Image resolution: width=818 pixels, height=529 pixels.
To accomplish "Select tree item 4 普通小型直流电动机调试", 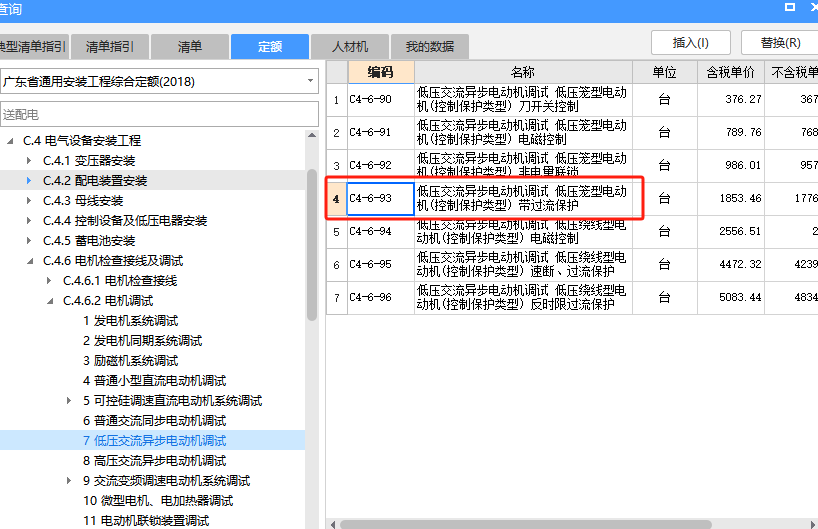I will (x=154, y=381).
